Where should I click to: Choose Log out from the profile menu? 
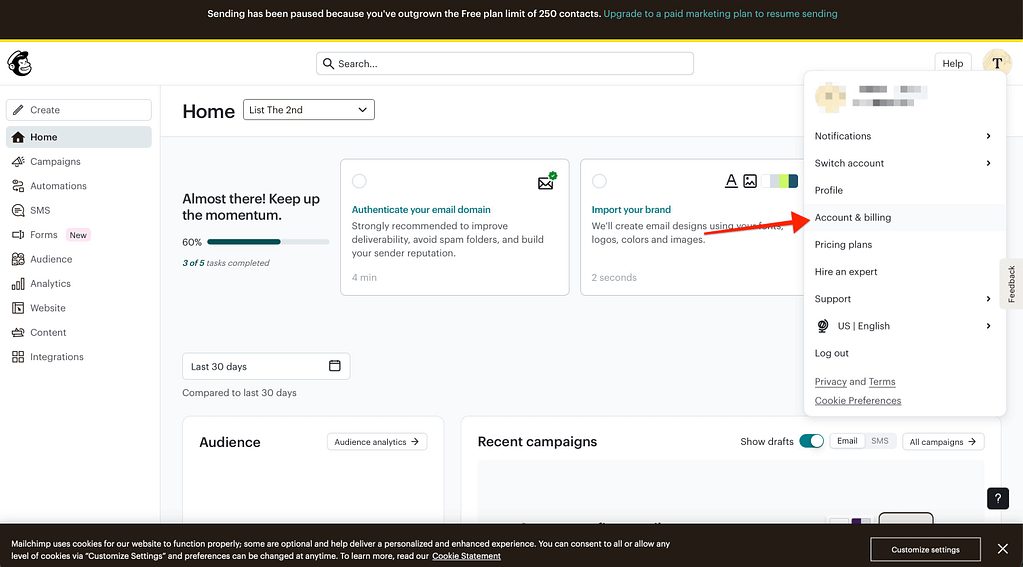tap(832, 353)
